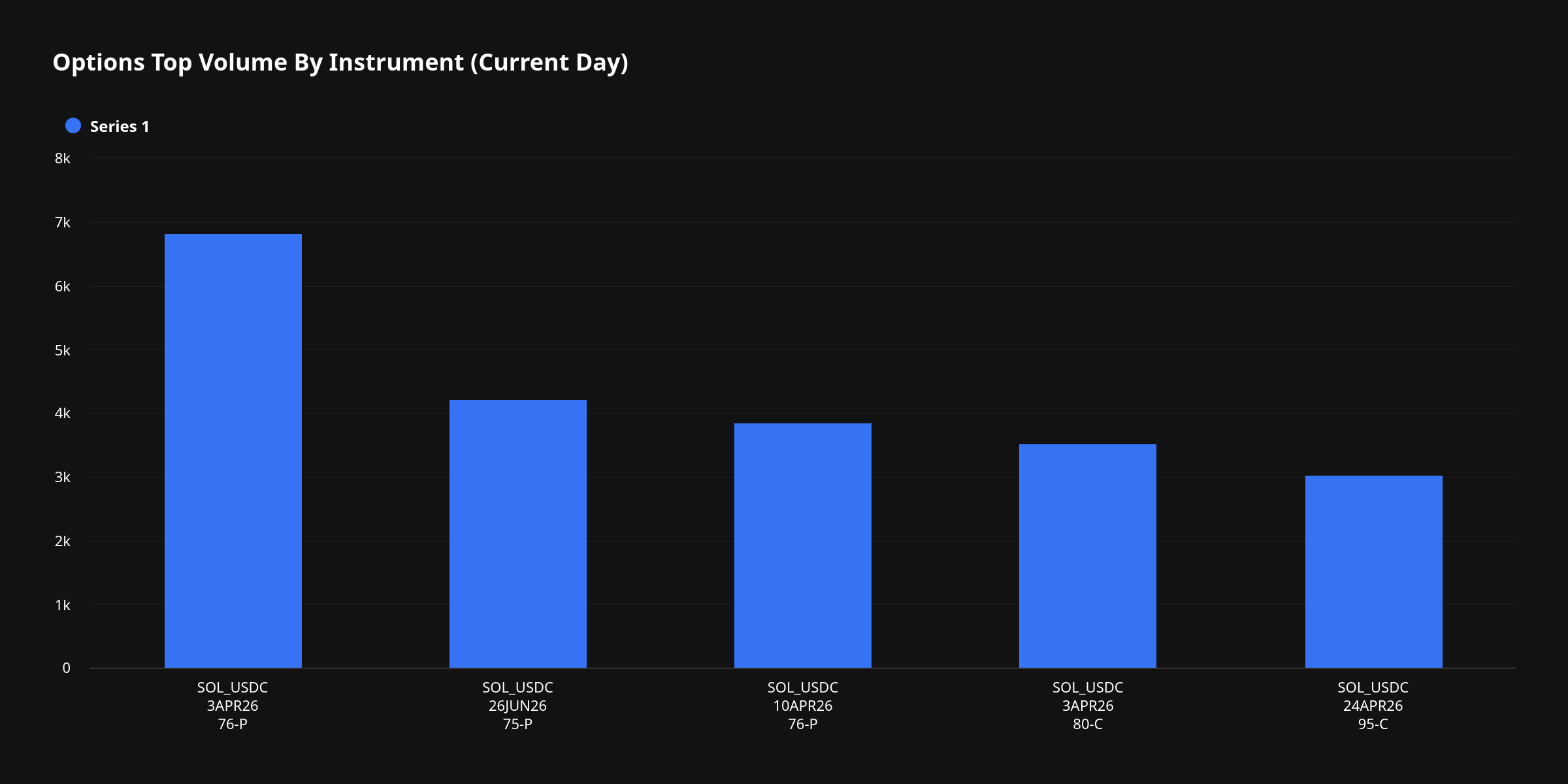Click the chart title text
The width and height of the screenshot is (1568, 784).
coord(340,63)
